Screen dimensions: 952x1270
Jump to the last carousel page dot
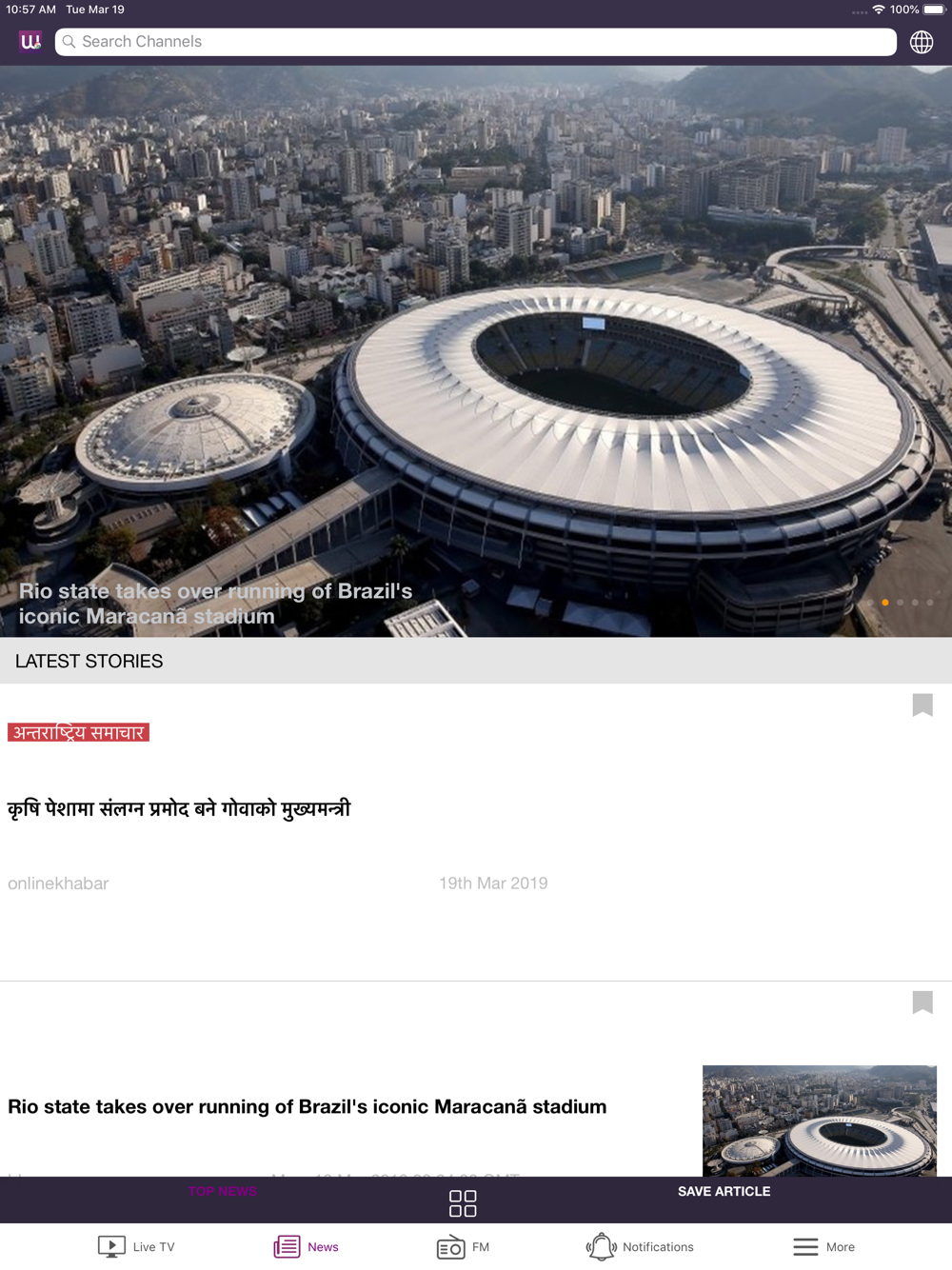point(930,602)
